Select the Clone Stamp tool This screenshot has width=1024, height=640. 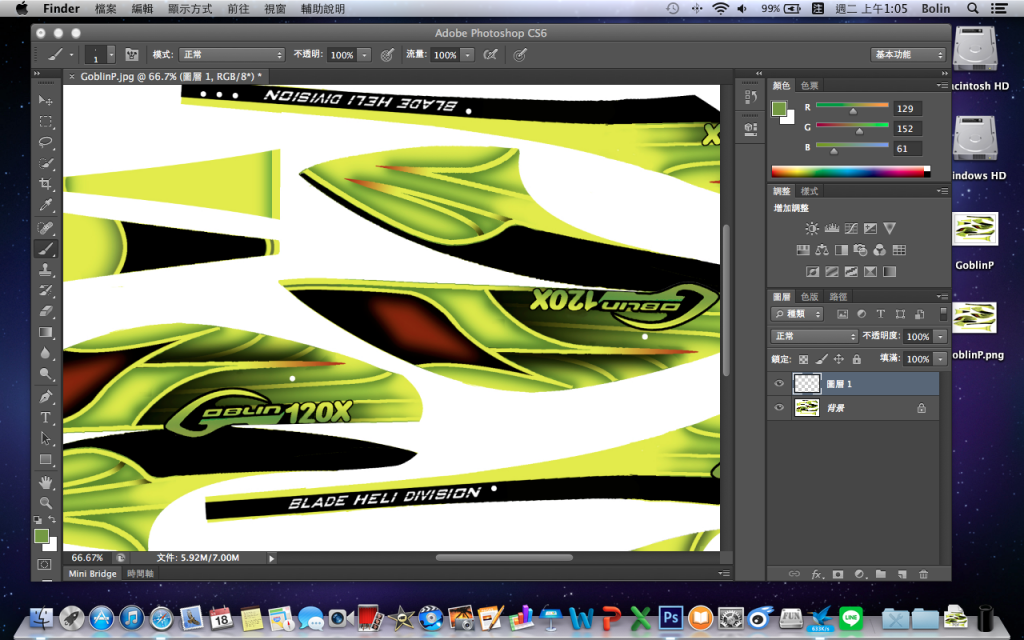click(45, 269)
